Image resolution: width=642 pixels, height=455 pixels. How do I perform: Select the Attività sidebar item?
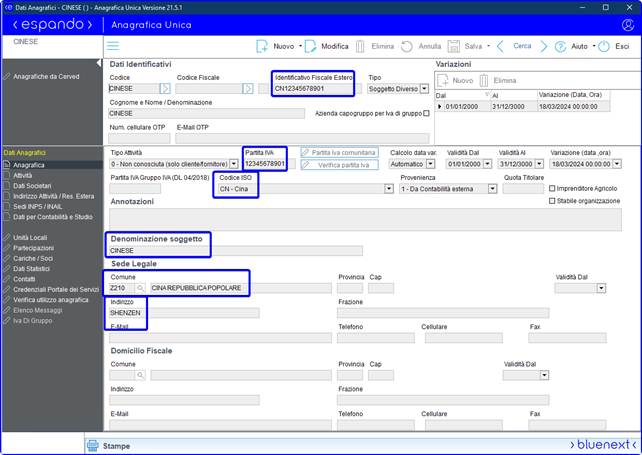tap(23, 175)
